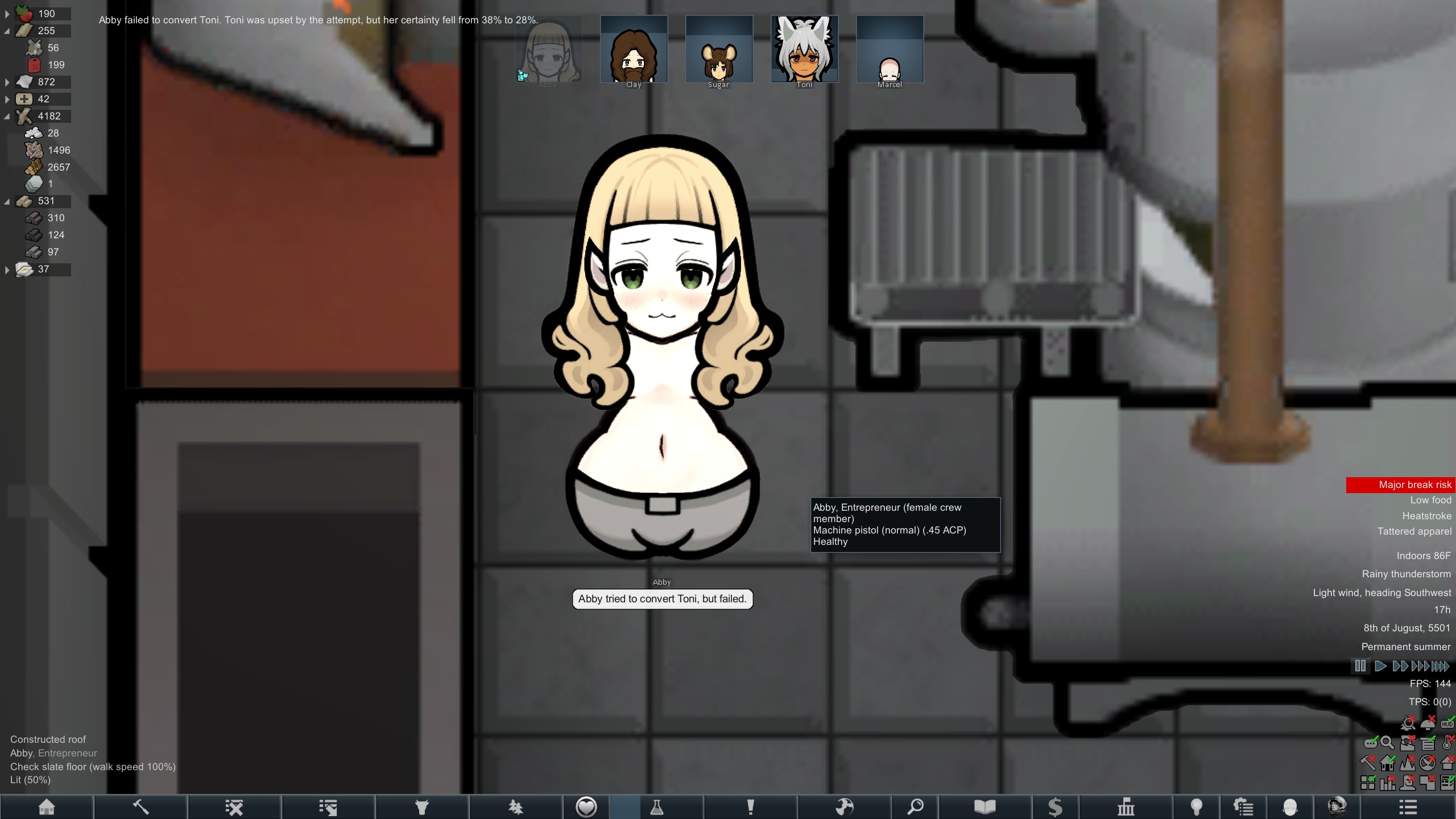1456x819 pixels.
Task: Expand the 4182 raw resources category
Action: [7, 116]
